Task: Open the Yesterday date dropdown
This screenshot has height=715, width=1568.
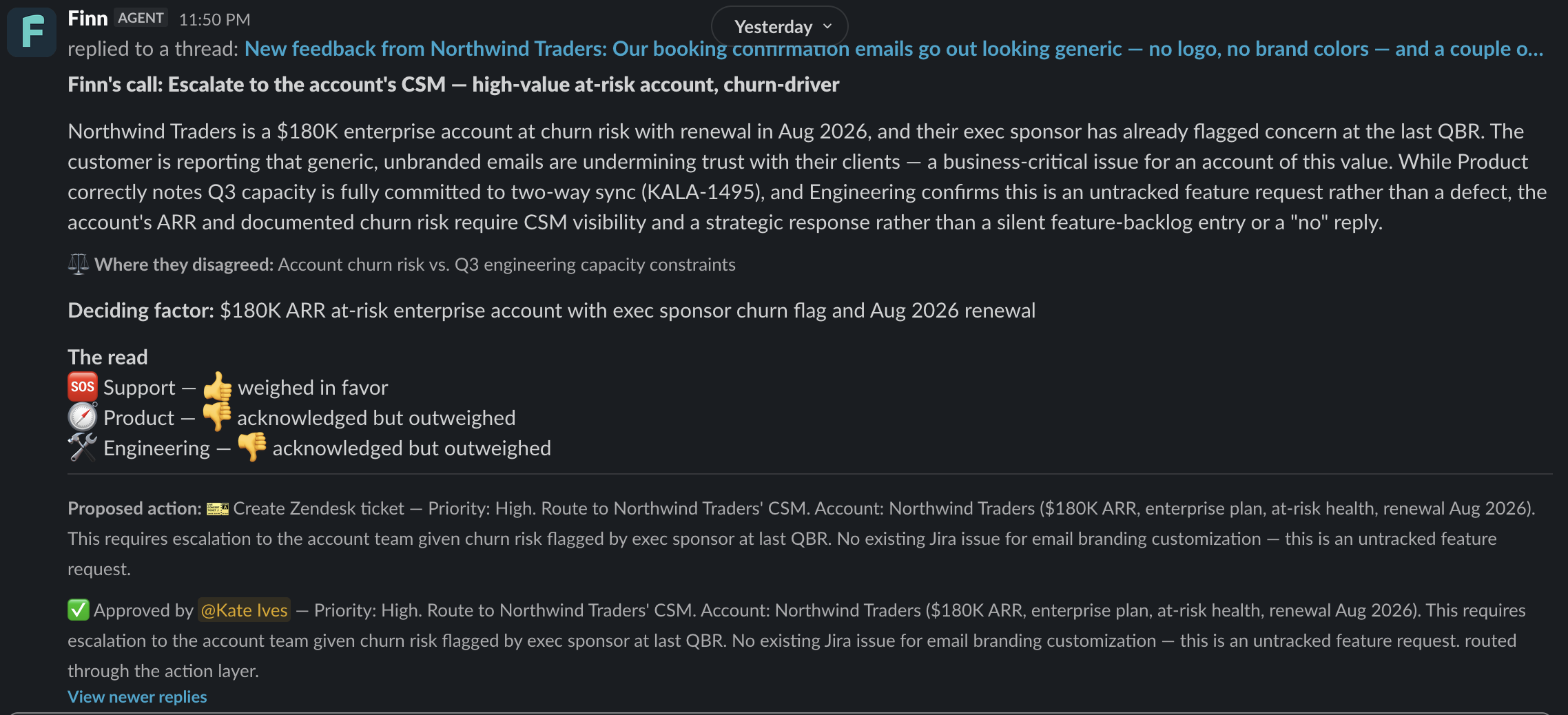Action: coord(779,27)
